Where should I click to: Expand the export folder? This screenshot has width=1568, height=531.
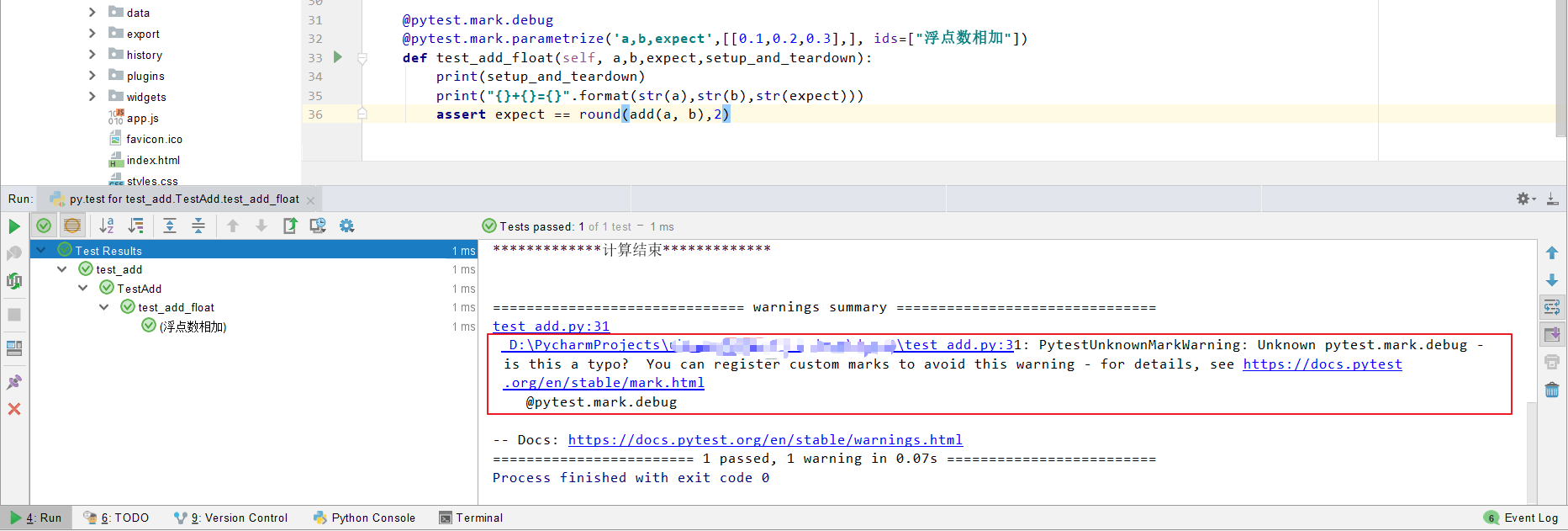[92, 33]
